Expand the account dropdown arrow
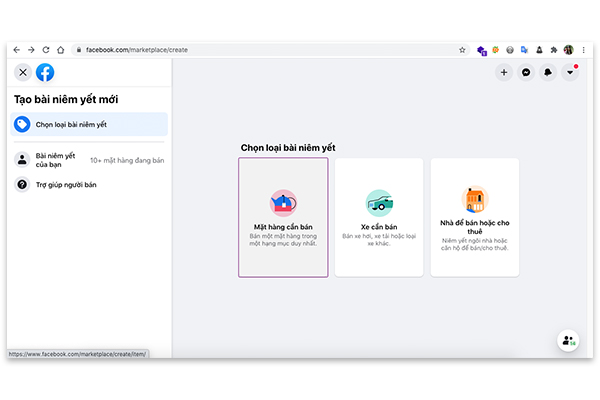 click(x=570, y=72)
